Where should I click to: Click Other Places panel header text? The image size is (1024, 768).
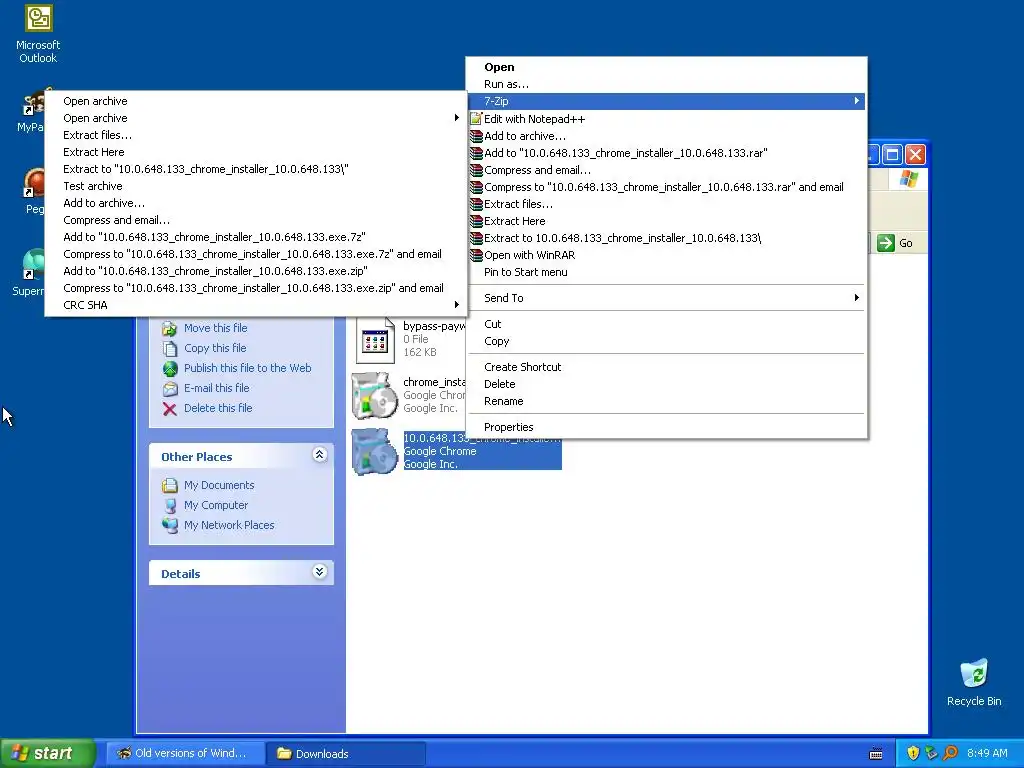pyautogui.click(x=197, y=456)
